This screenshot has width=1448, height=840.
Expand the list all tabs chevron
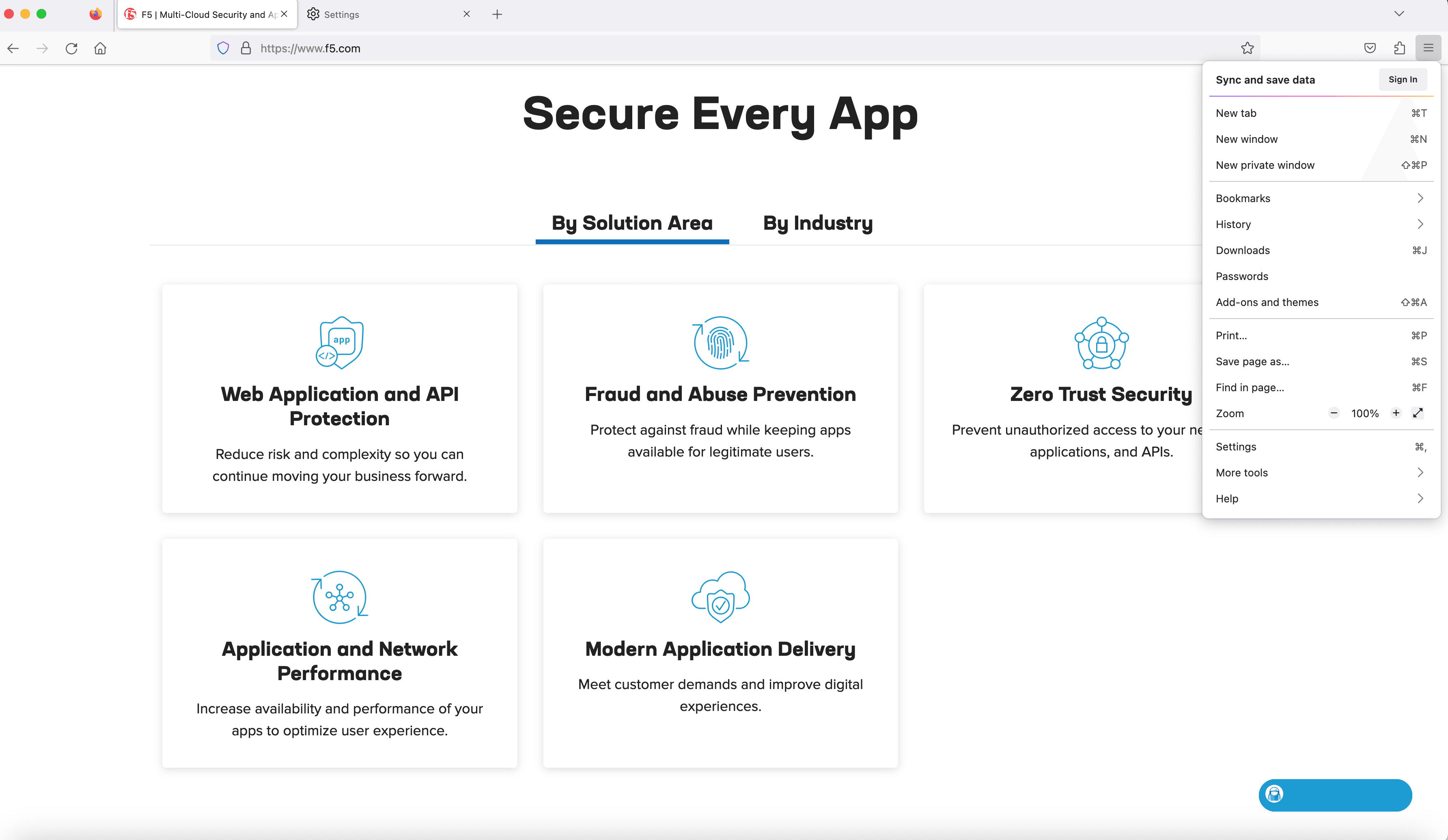[1399, 14]
